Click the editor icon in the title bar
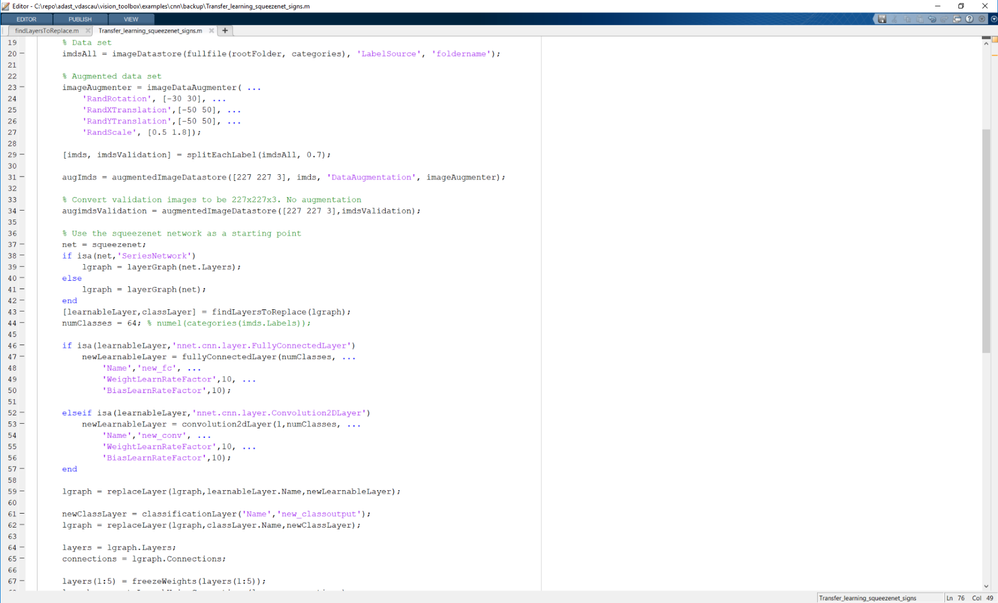The width and height of the screenshot is (998, 603). tap(5, 6)
